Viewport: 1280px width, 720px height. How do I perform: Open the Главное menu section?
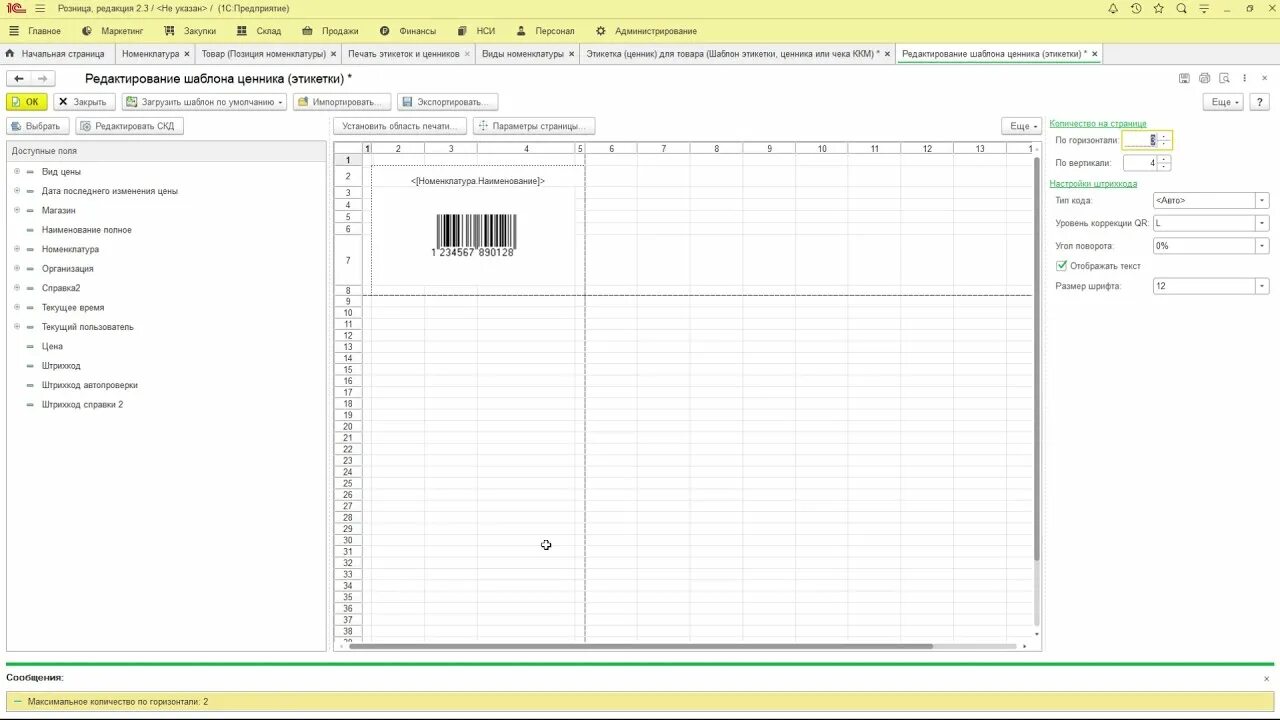pos(35,31)
